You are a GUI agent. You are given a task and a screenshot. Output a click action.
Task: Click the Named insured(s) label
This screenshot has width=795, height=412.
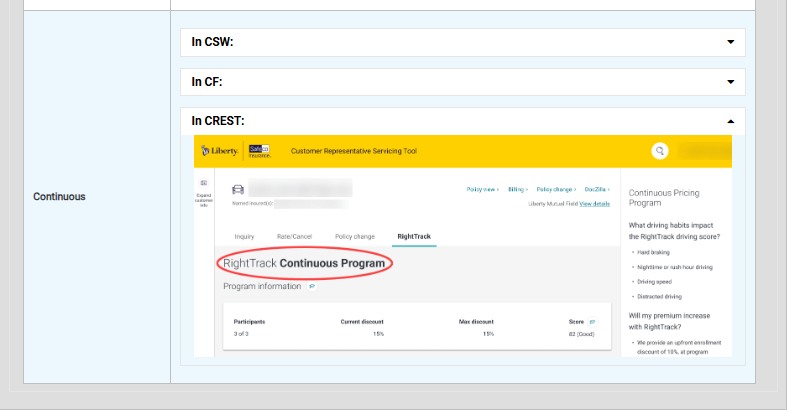pos(252,204)
